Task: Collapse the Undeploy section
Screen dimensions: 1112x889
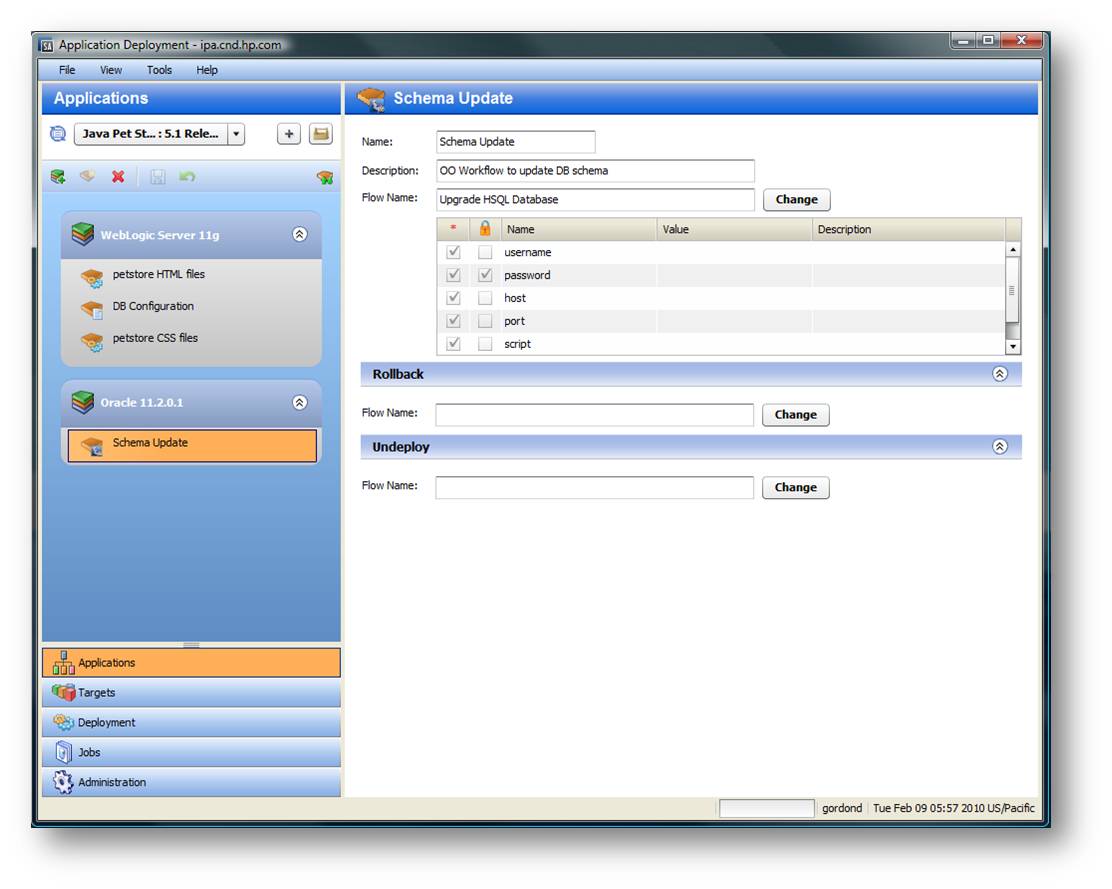Action: point(1000,447)
